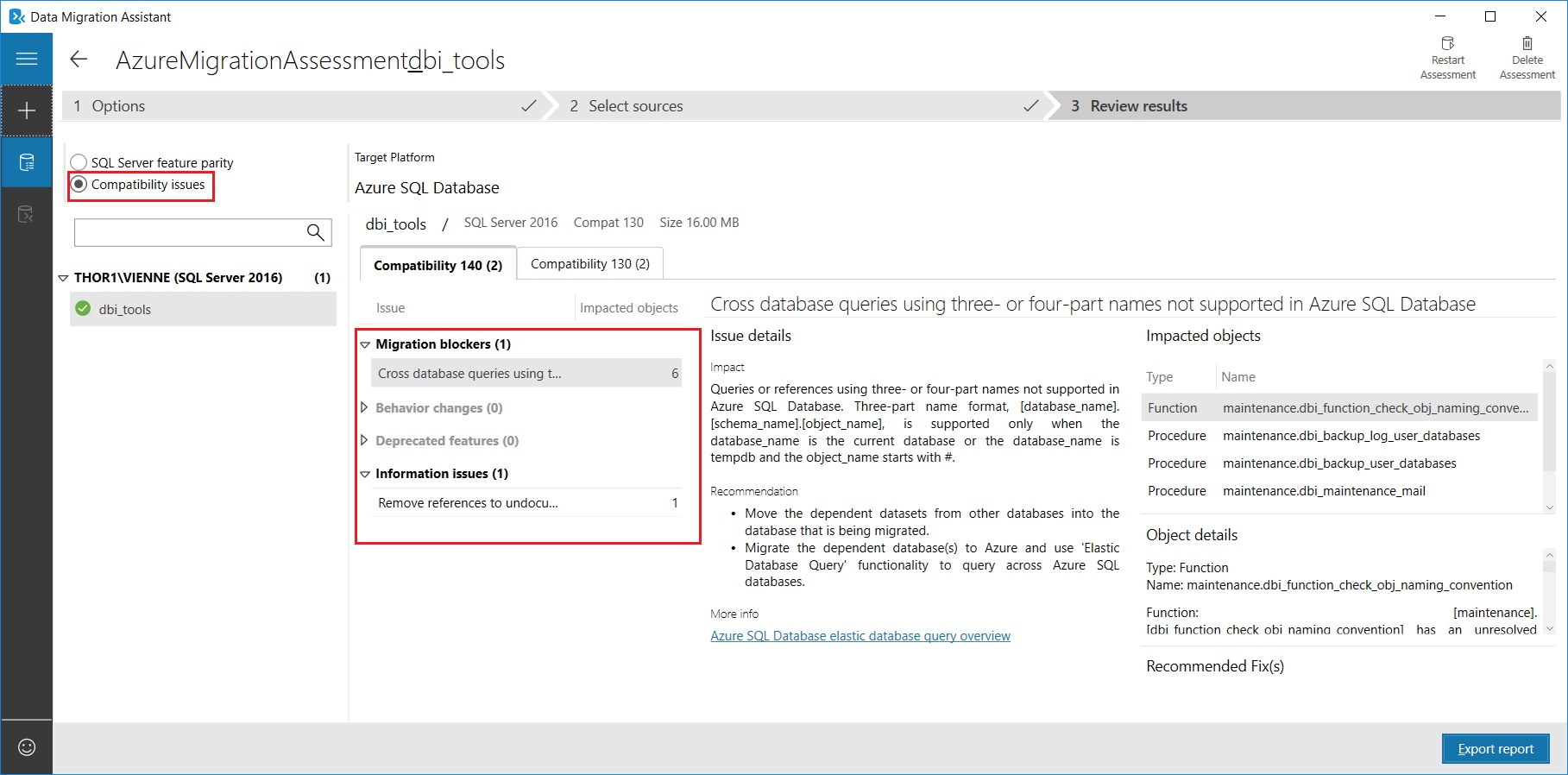This screenshot has width=1568, height=775.
Task: Click Export report button
Action: click(x=1496, y=748)
